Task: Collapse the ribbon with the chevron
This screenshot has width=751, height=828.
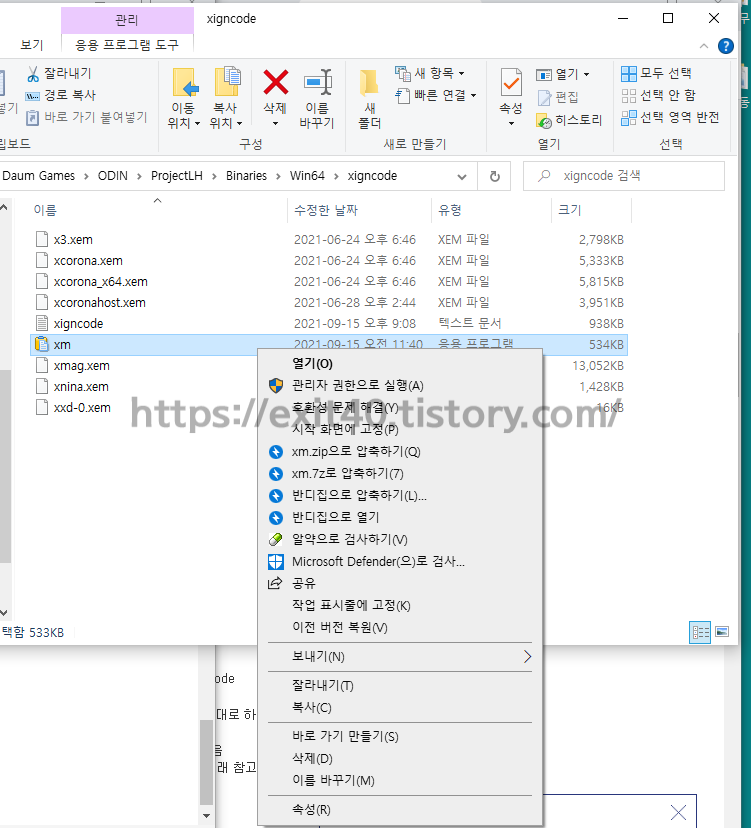Action: 703,46
